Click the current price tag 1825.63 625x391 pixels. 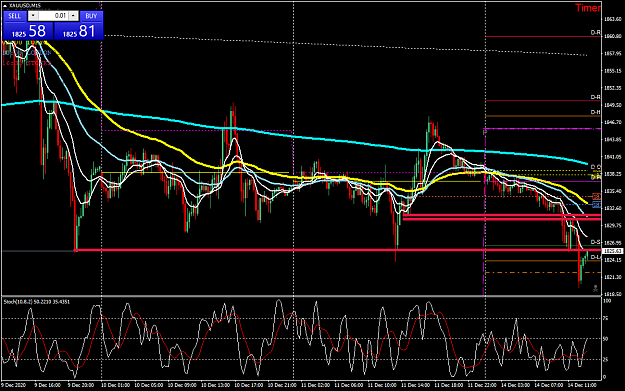[613, 251]
